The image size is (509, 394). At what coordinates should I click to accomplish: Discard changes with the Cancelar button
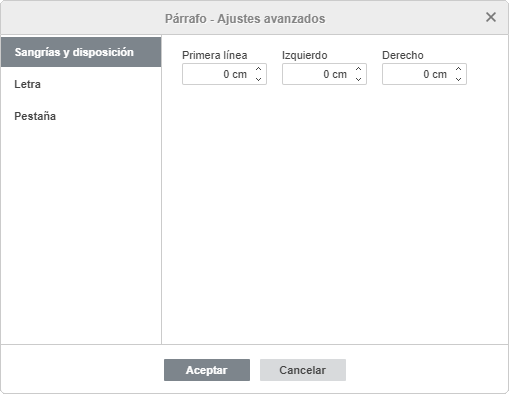(303, 370)
